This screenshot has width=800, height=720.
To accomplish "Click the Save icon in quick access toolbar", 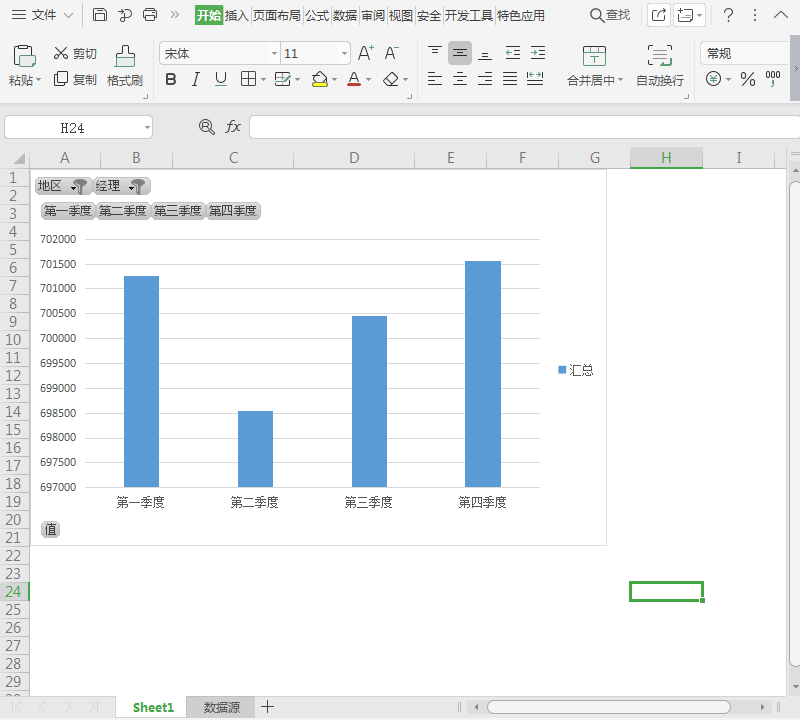I will (100, 15).
